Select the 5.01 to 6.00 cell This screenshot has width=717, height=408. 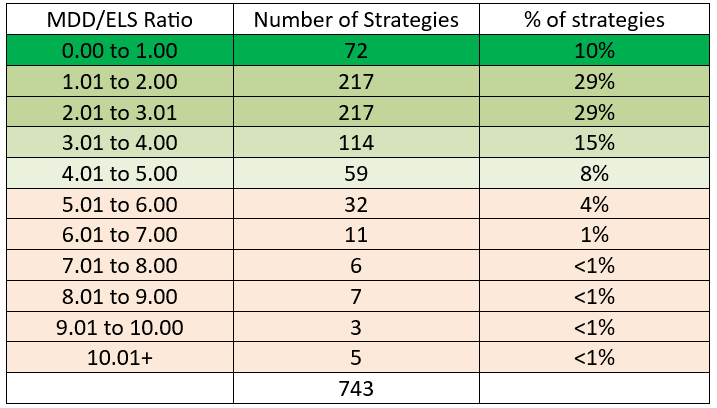120,204
